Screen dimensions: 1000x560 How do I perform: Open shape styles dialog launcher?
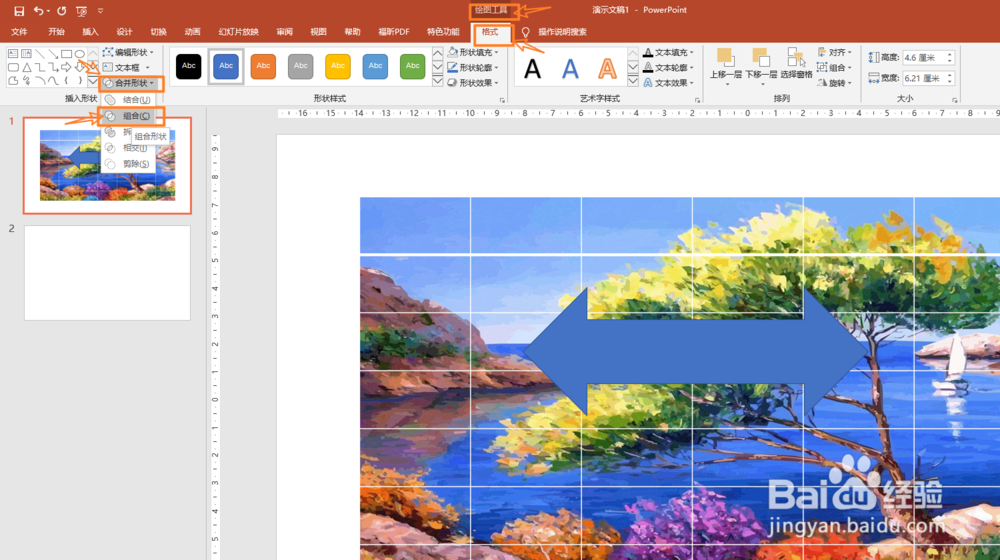(503, 100)
